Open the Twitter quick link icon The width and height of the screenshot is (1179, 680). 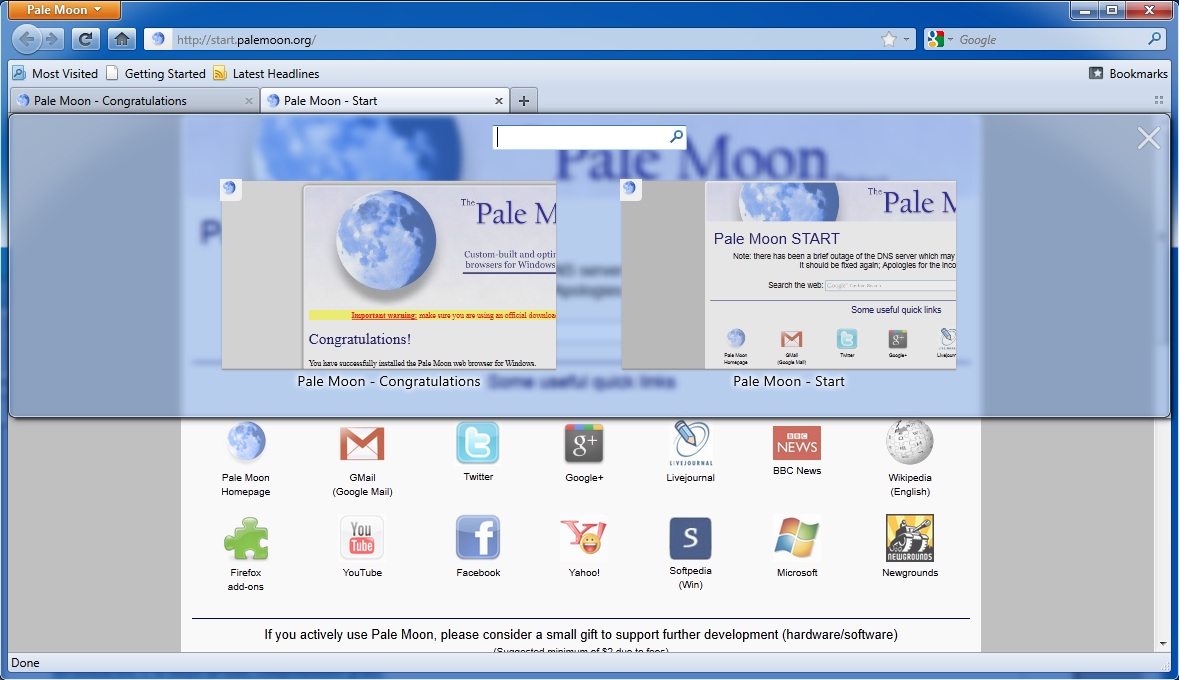[477, 442]
